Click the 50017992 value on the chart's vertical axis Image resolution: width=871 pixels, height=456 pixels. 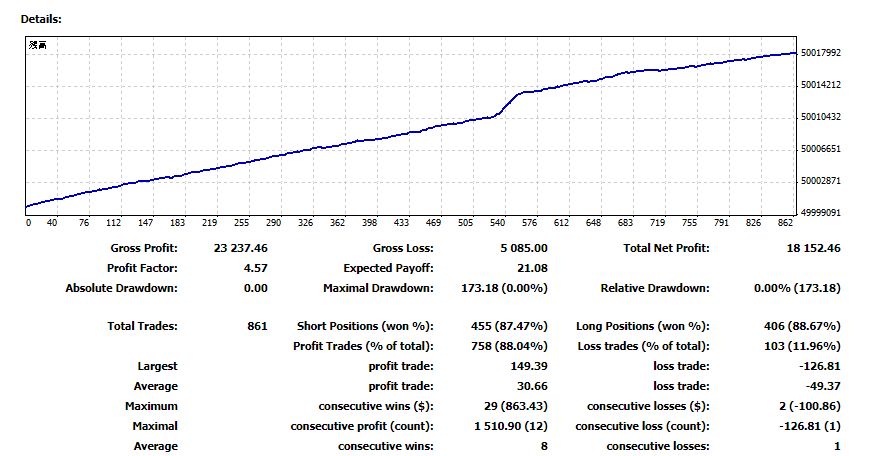coord(820,53)
